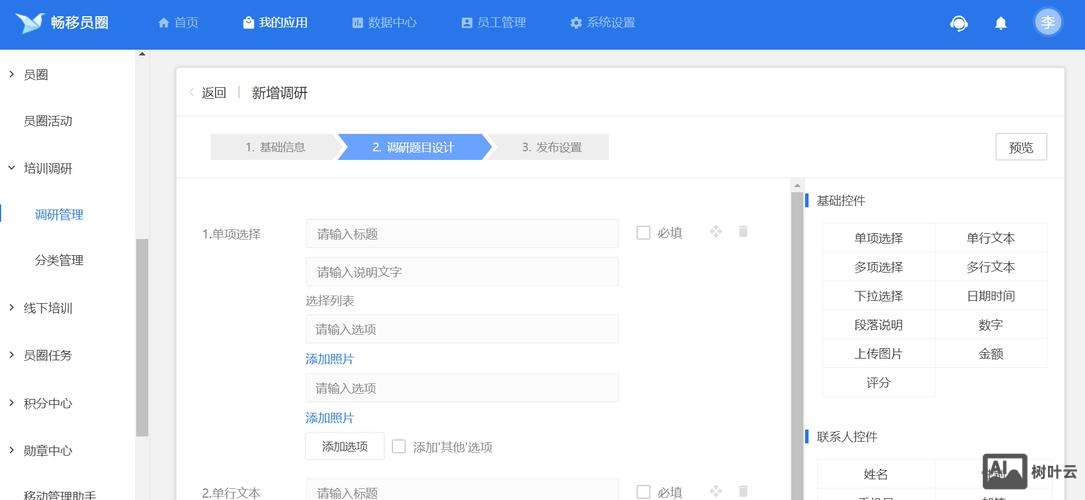1085x500 pixels.
Task: Add a 多行文本 control
Action: tap(991, 267)
